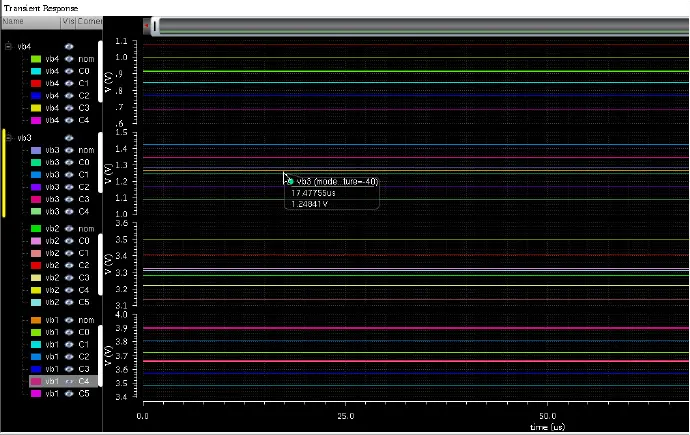
Task: Click vb4 C0 cyan color swatch
Action: pos(36,71)
